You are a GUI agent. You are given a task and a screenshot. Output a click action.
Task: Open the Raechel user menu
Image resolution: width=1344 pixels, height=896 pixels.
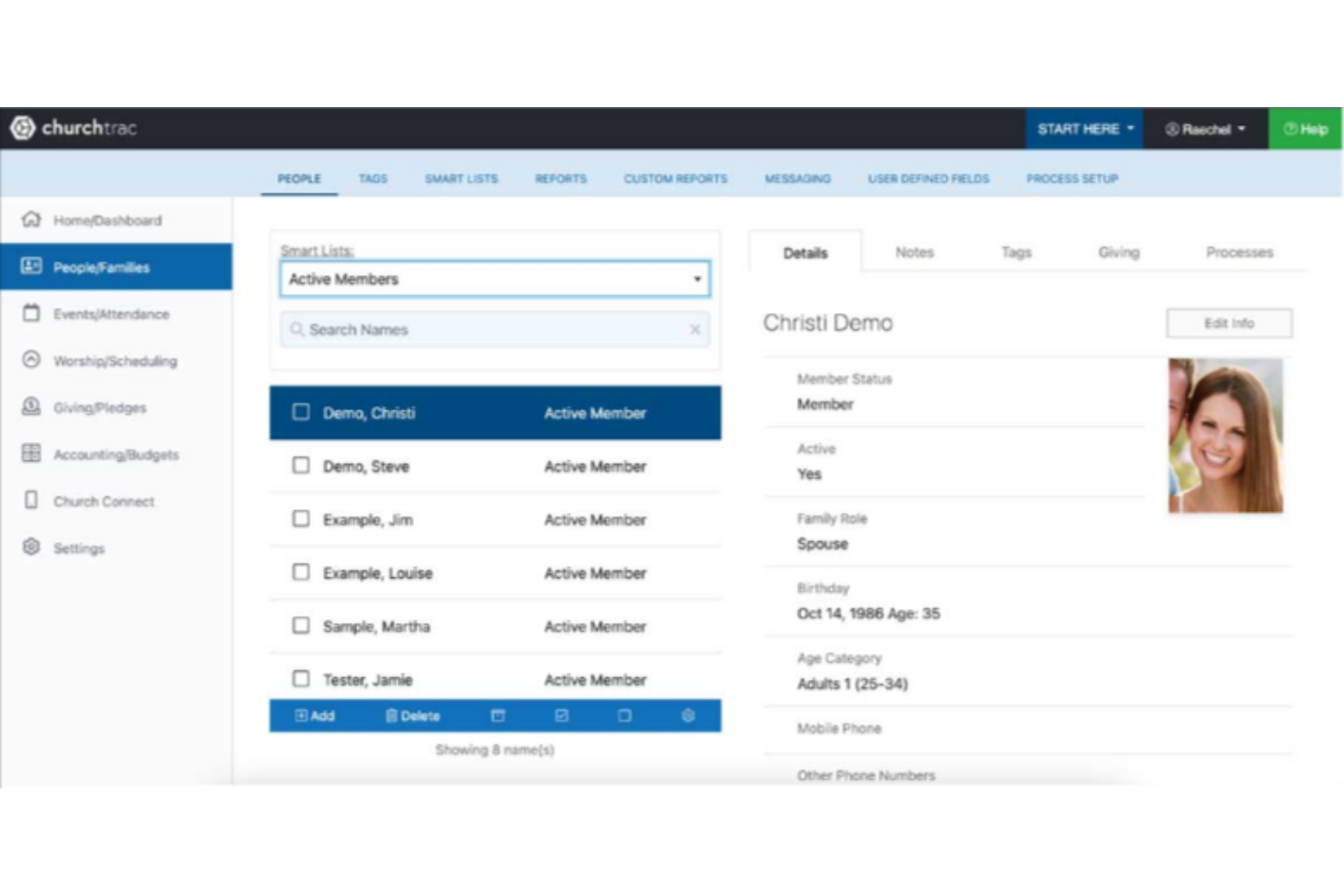(x=1205, y=129)
